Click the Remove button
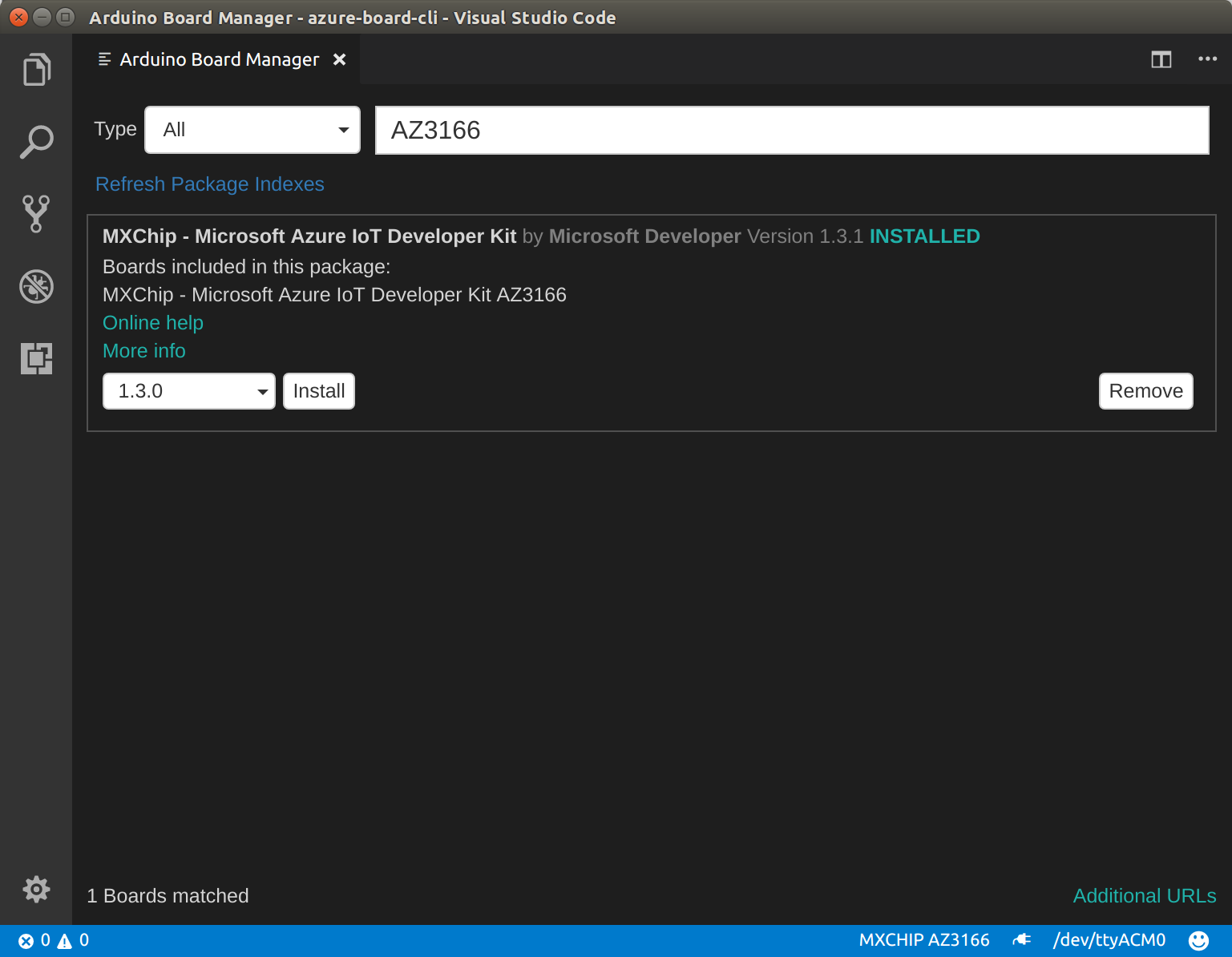 (1145, 391)
